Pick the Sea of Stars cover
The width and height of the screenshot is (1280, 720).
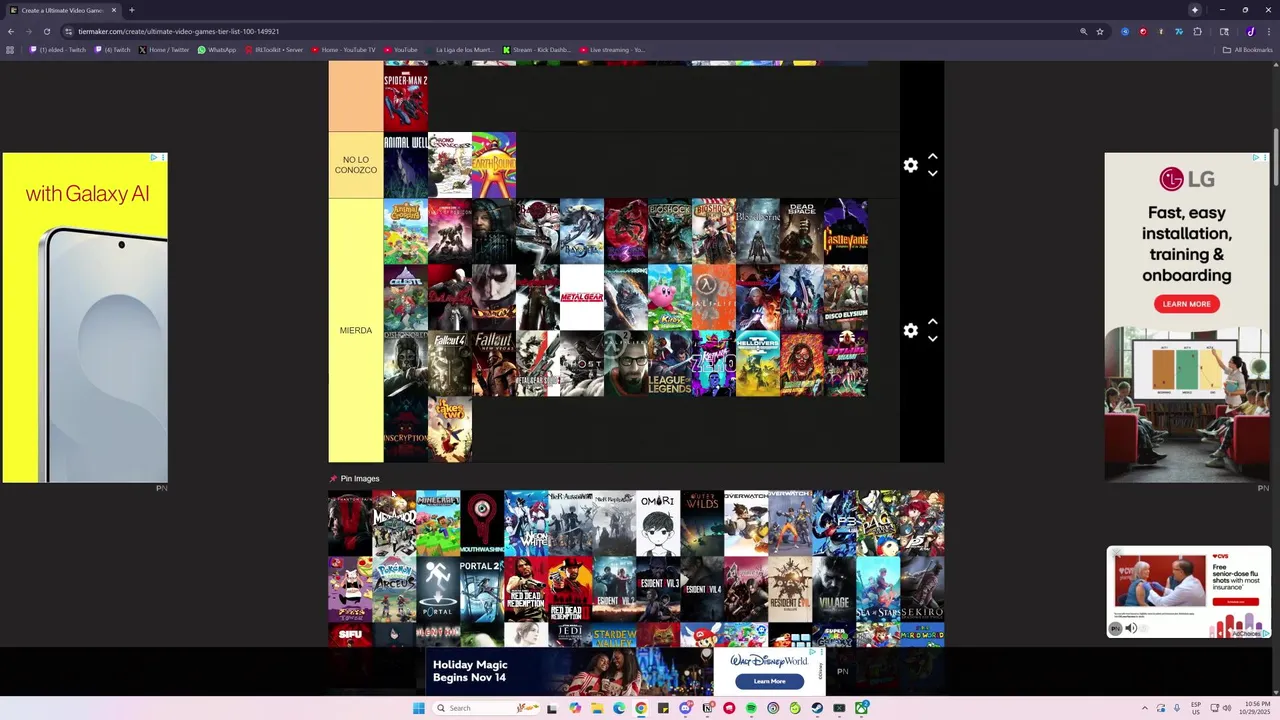coord(878,589)
